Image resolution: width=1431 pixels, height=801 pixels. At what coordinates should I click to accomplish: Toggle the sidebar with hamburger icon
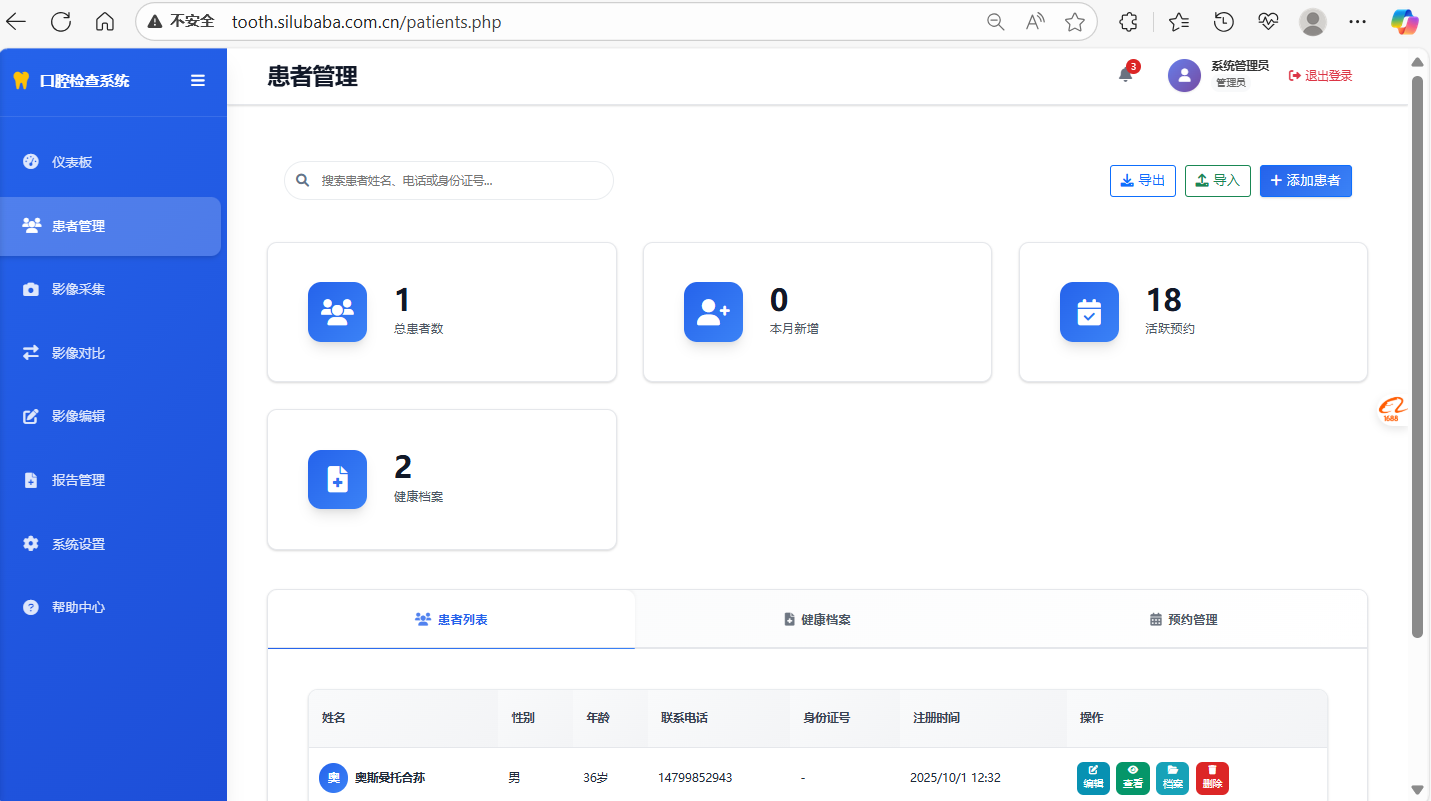pos(197,80)
